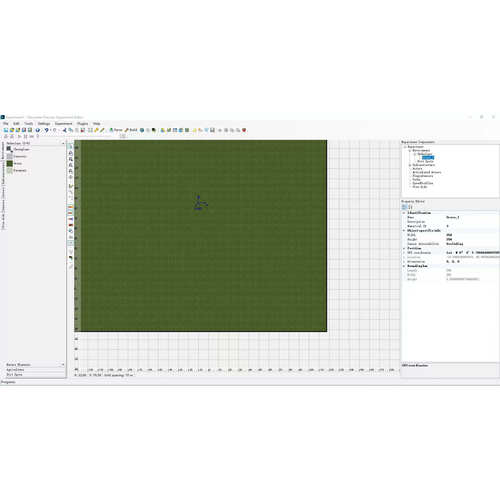The width and height of the screenshot is (500, 500).
Task: Collapse the Position property group
Action: point(404,248)
